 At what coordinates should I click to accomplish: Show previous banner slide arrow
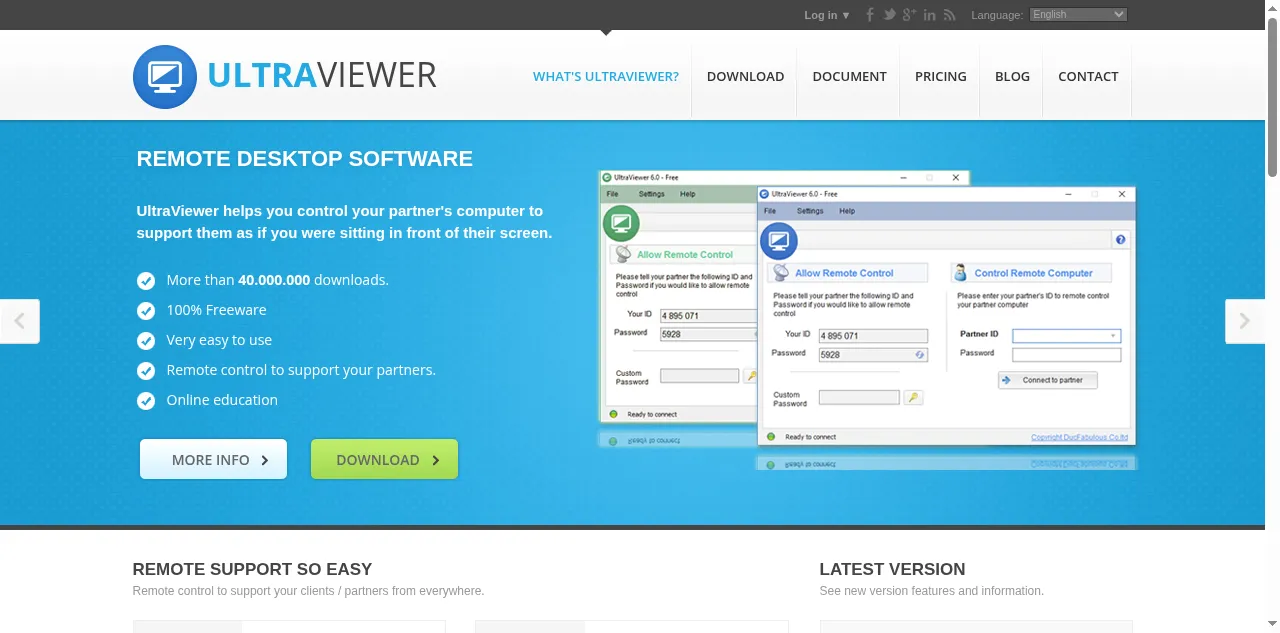20,321
